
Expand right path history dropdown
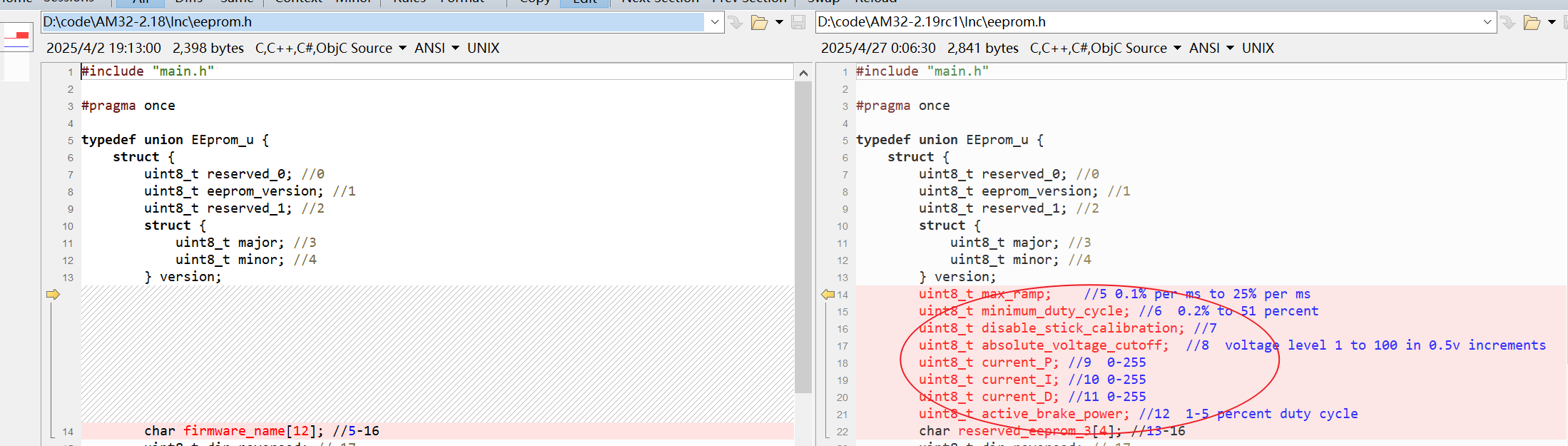(x=1487, y=22)
